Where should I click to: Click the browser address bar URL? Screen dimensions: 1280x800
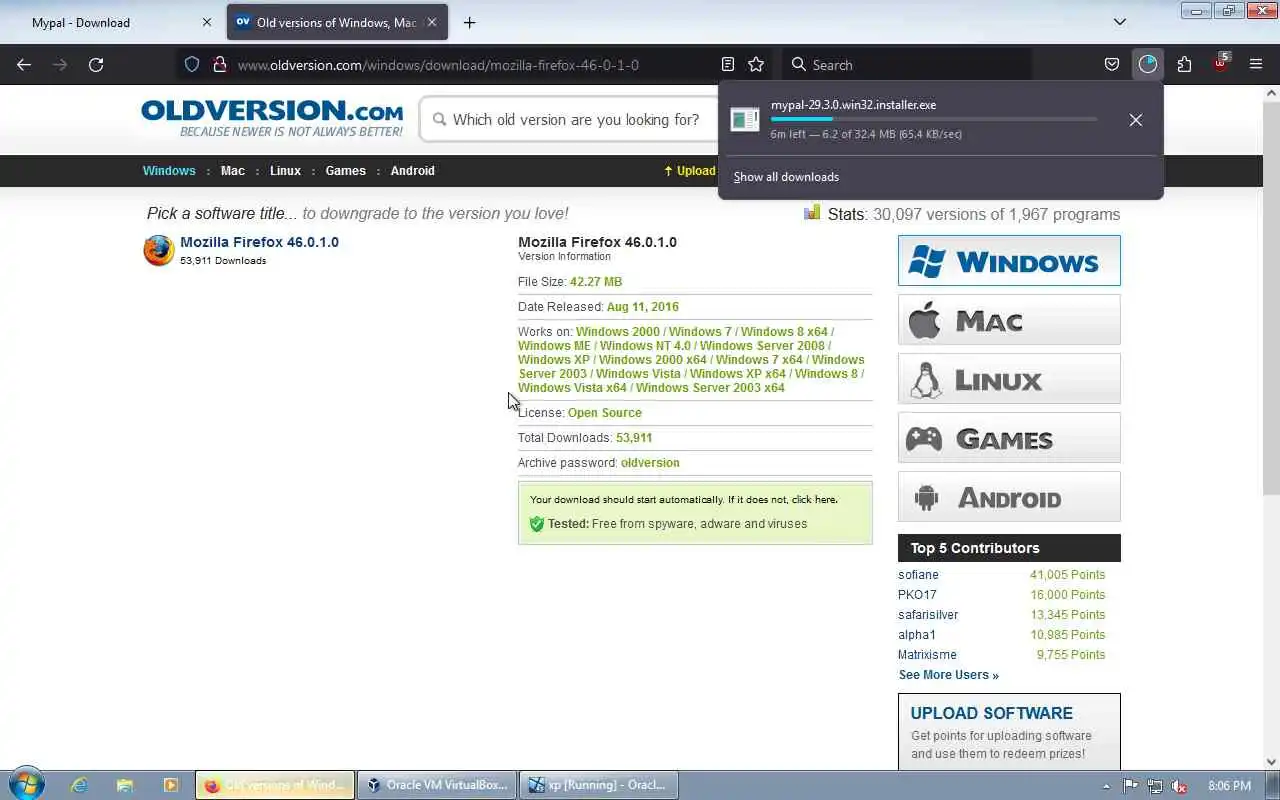pyautogui.click(x=438, y=65)
